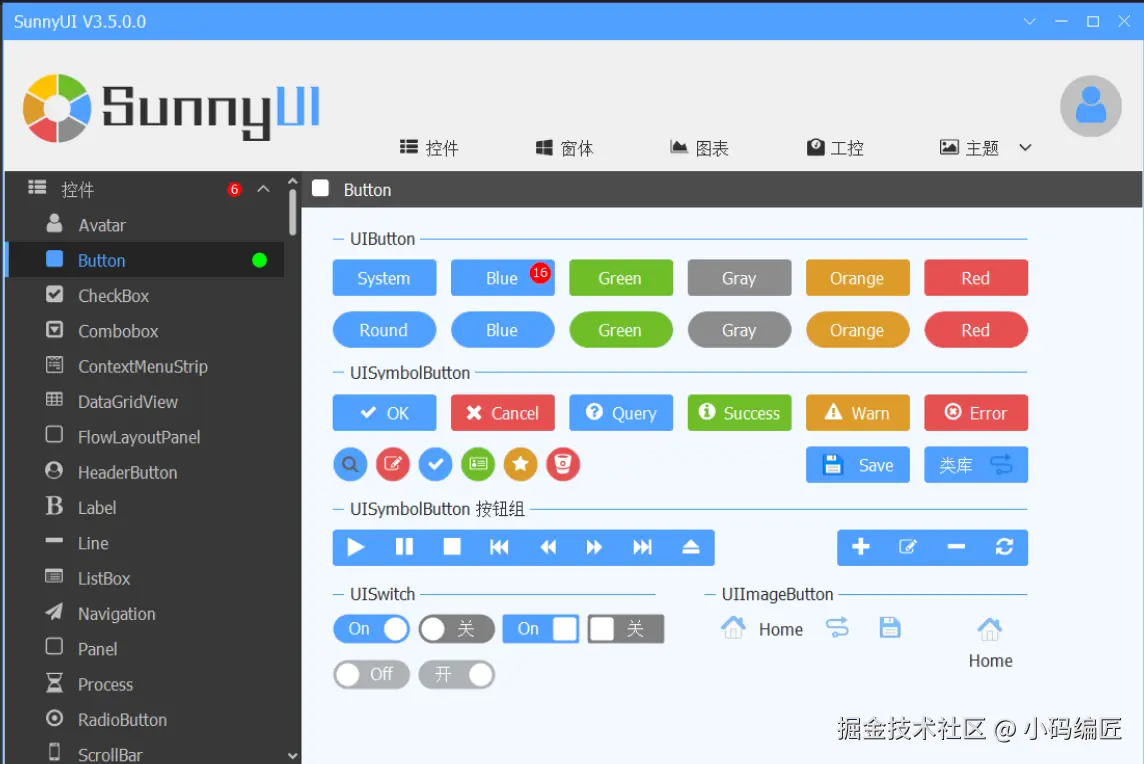The width and height of the screenshot is (1144, 764).
Task: Open Navigation in the sidebar
Action: coord(144,614)
